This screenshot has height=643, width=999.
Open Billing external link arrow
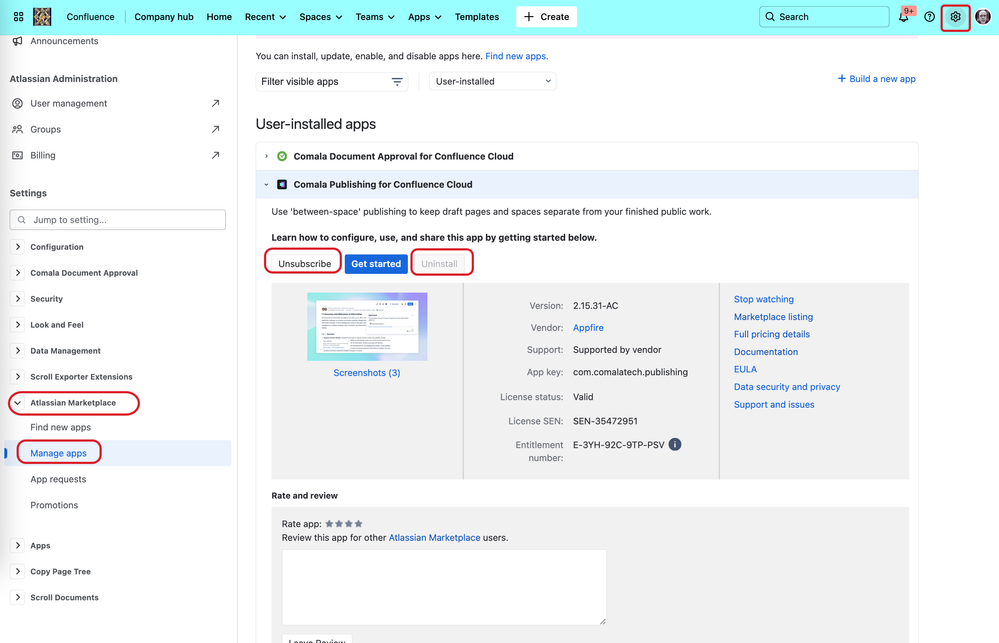tap(215, 155)
